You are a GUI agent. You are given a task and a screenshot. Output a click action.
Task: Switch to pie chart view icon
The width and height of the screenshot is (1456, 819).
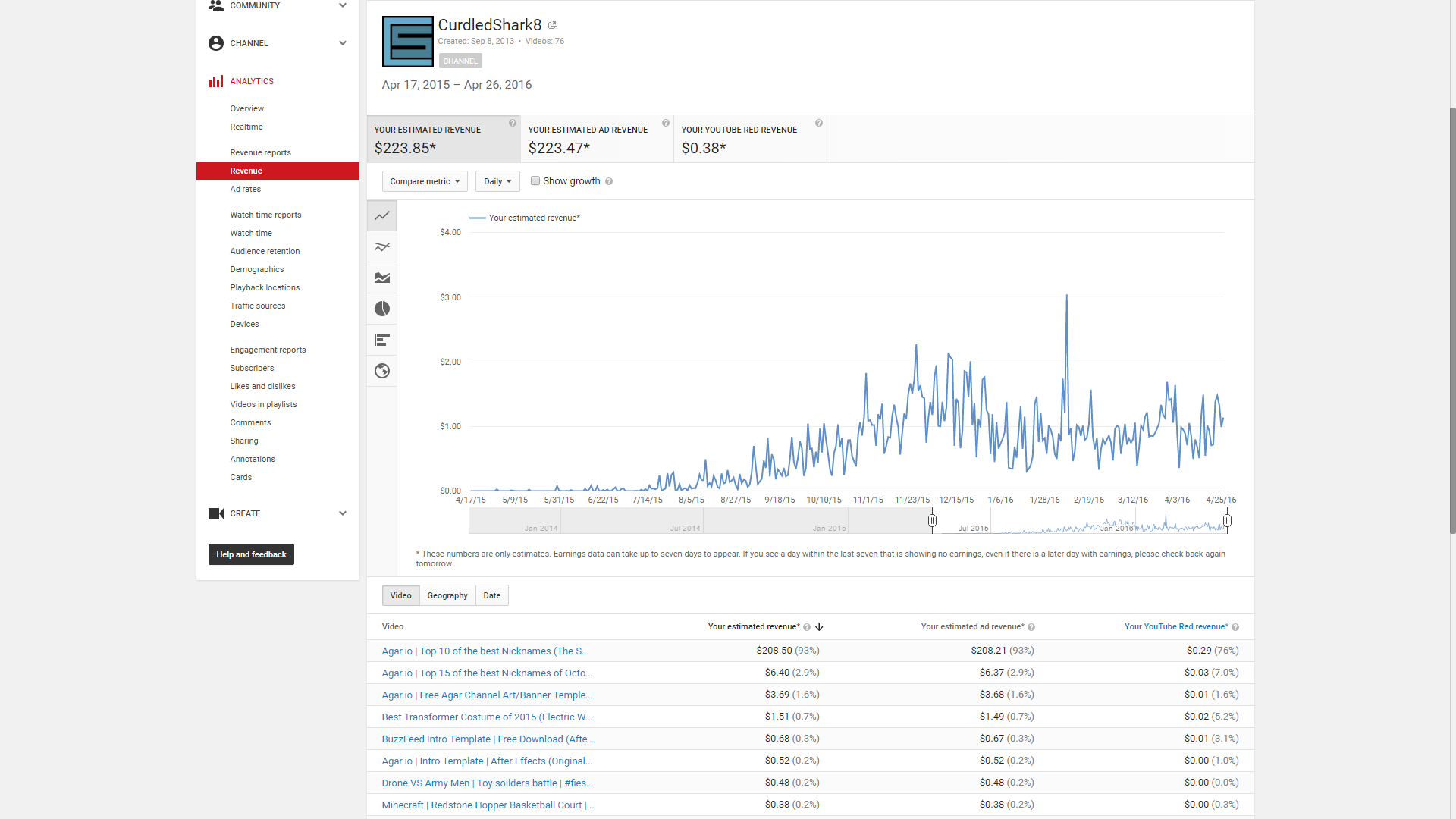click(382, 309)
